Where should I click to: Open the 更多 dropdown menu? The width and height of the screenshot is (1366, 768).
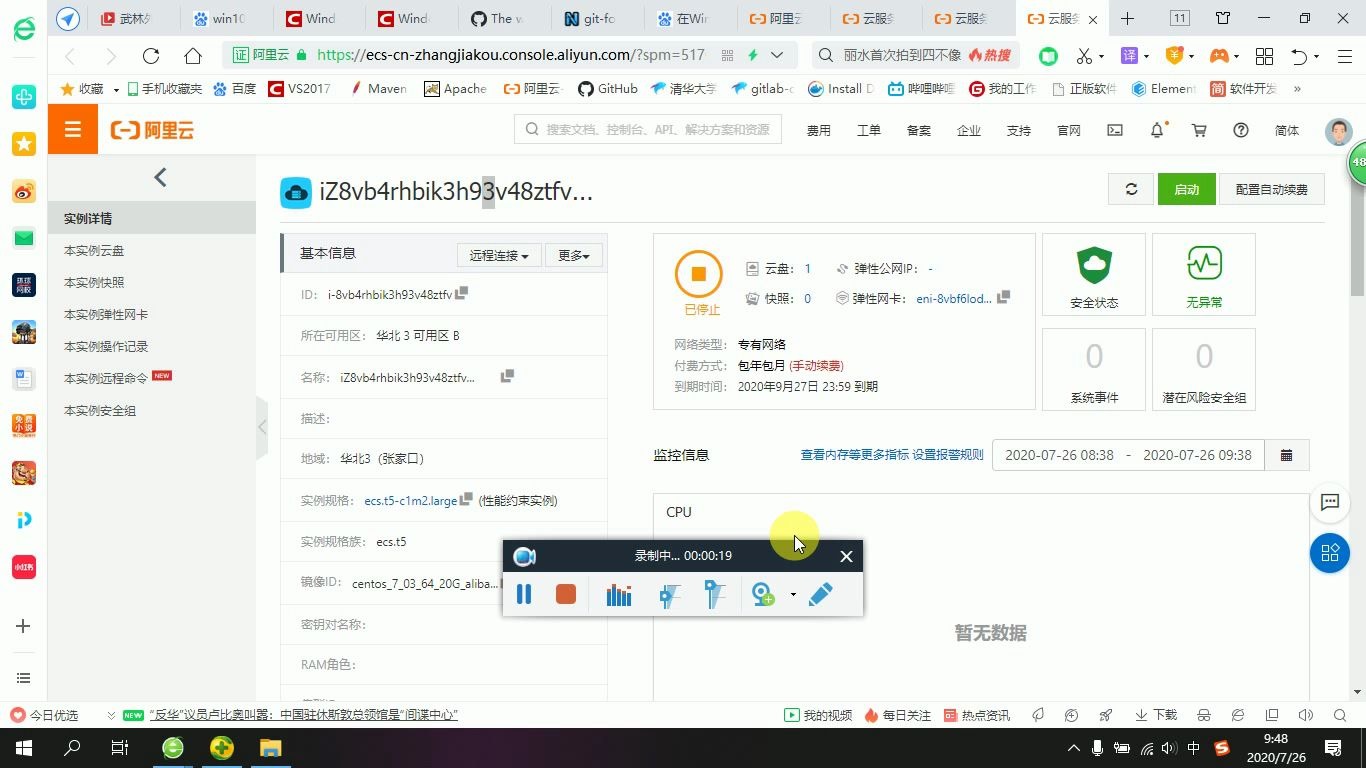click(573, 255)
